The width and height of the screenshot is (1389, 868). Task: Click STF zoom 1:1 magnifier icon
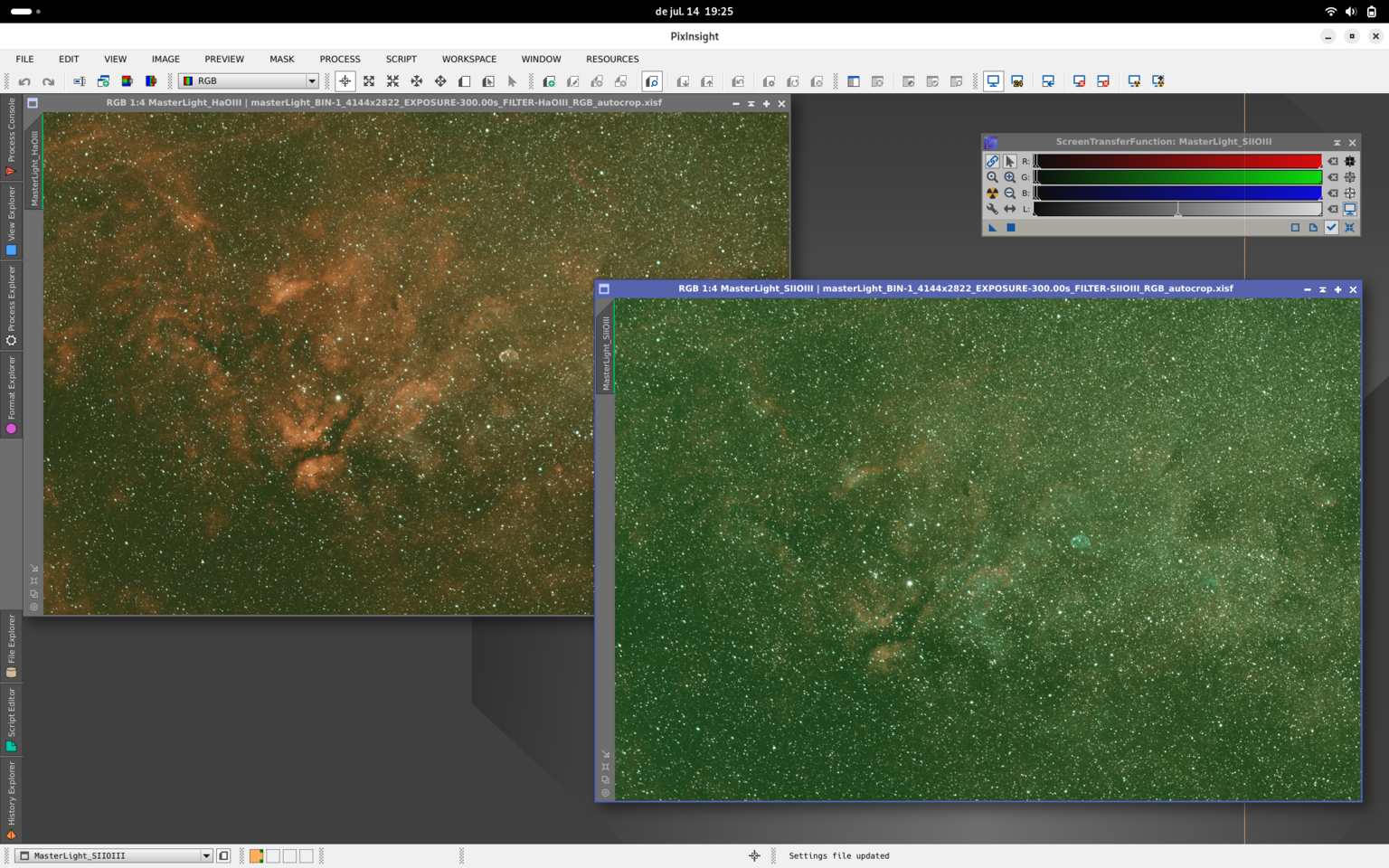992,177
